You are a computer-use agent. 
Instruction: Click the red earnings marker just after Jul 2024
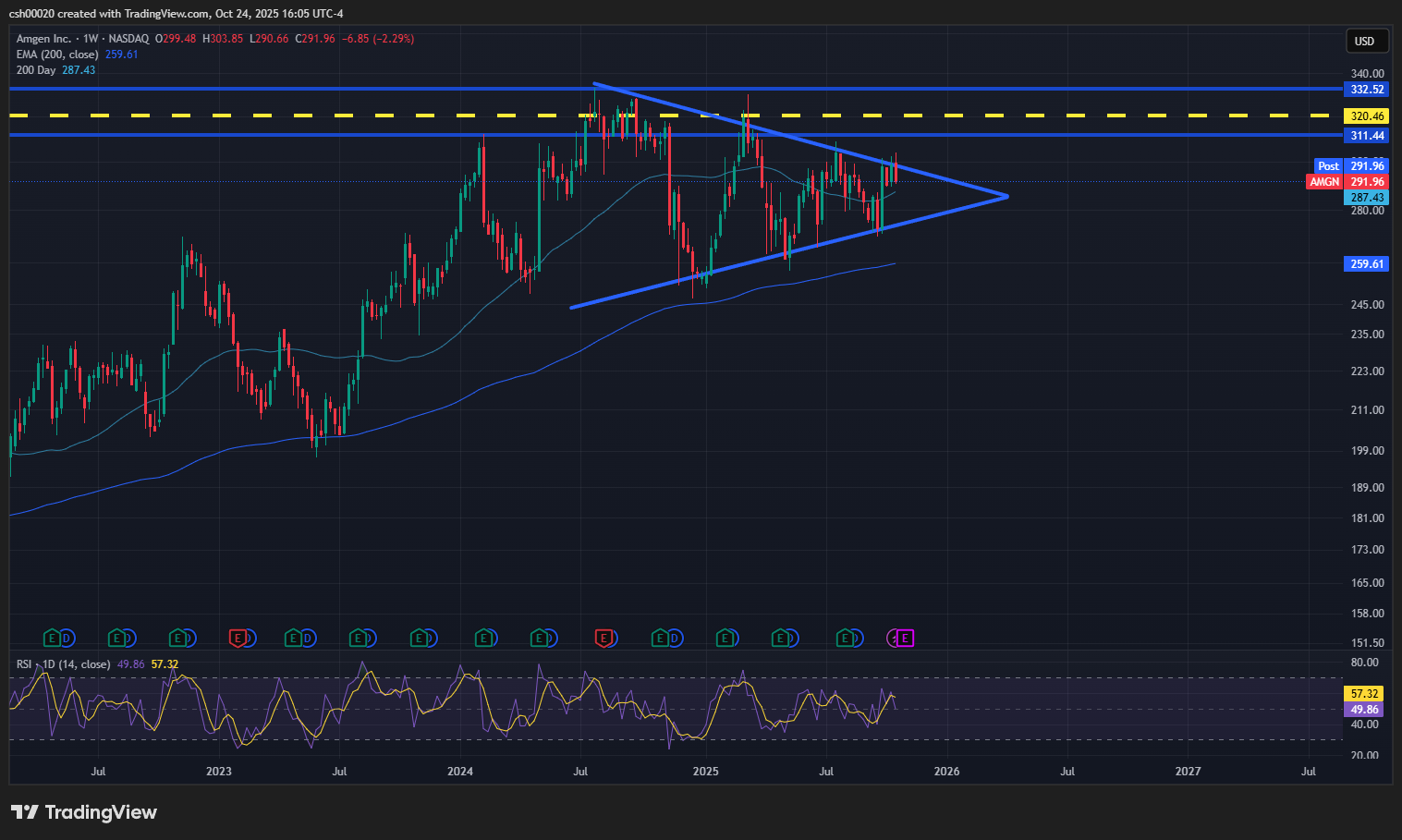(x=603, y=638)
